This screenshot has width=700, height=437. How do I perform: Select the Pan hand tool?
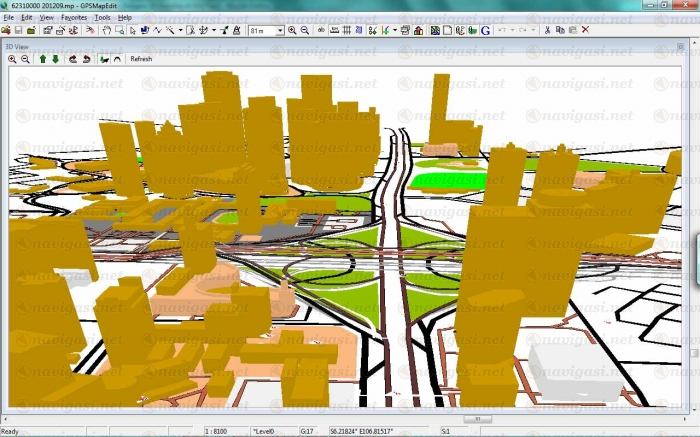[106, 30]
